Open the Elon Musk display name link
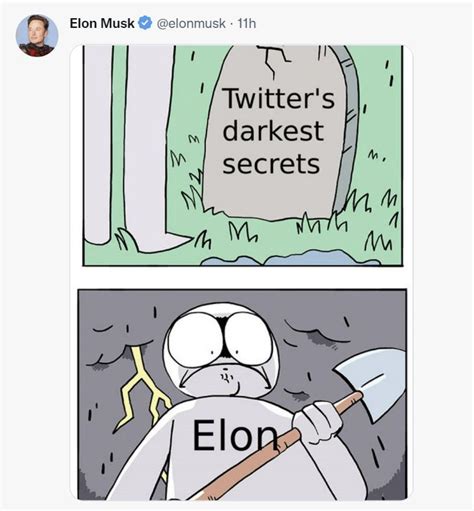Image resolution: width=474 pixels, height=511 pixels. coord(102,23)
